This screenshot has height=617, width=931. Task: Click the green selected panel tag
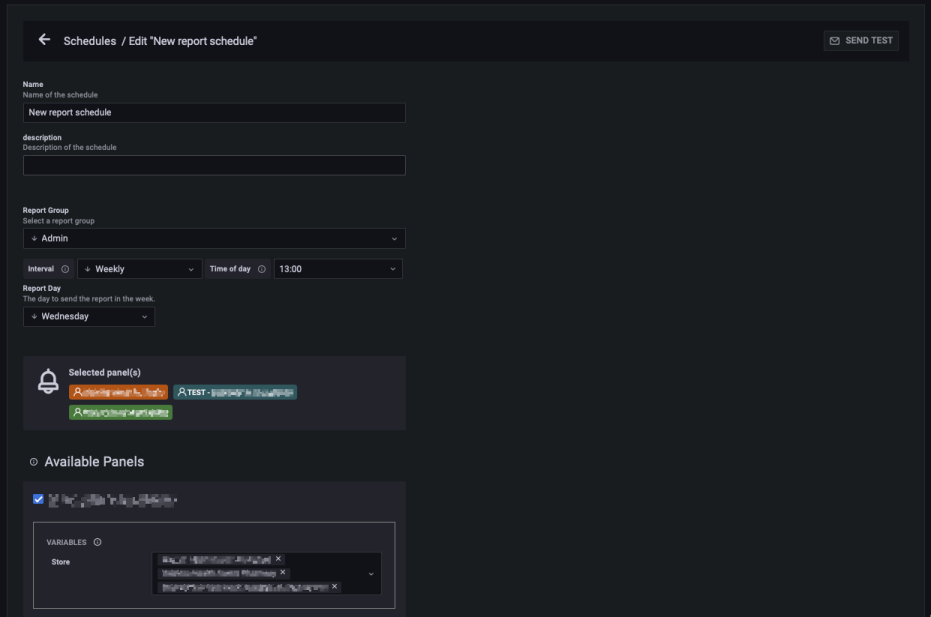pyautogui.click(x=120, y=412)
